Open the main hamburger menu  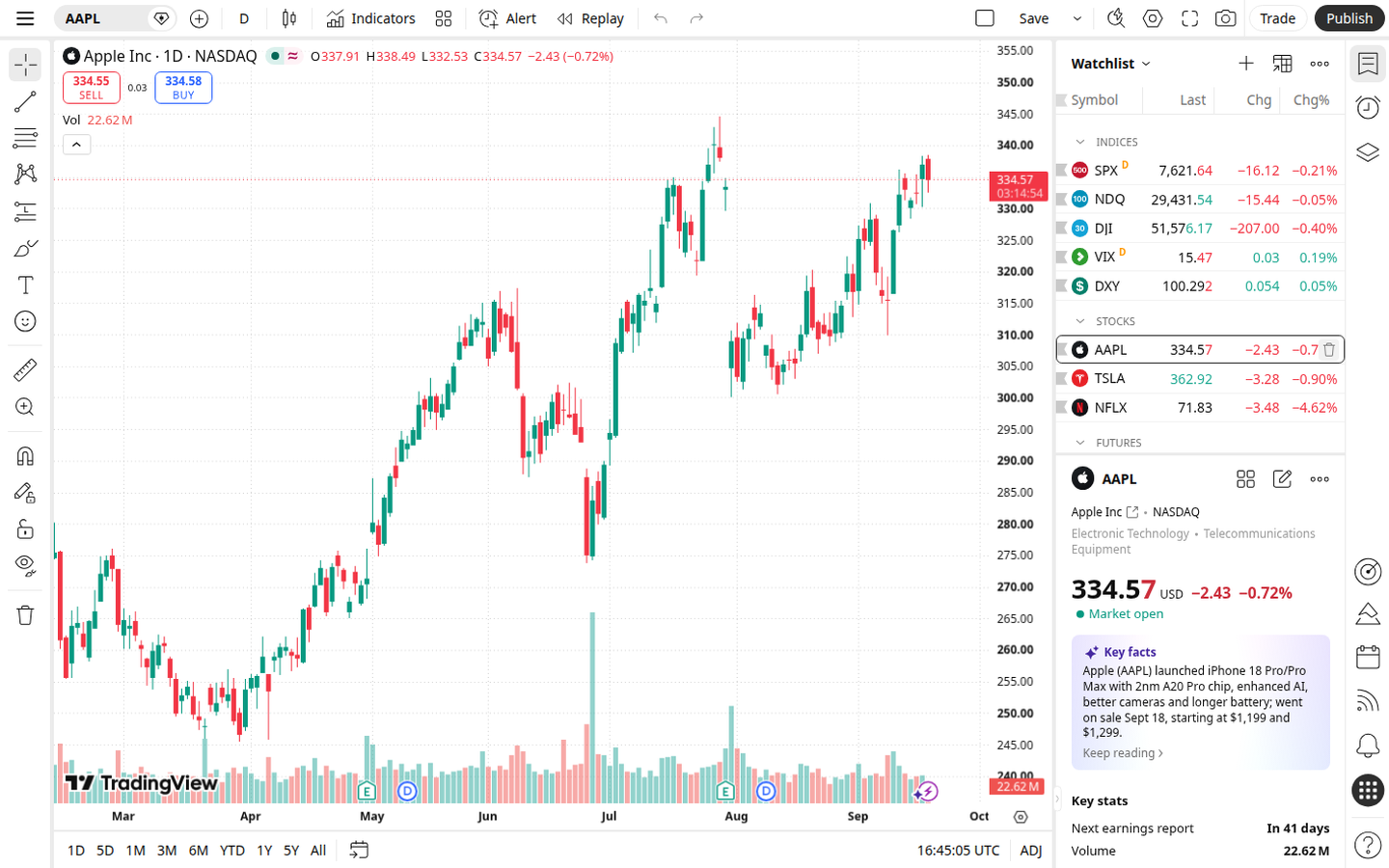point(25,18)
